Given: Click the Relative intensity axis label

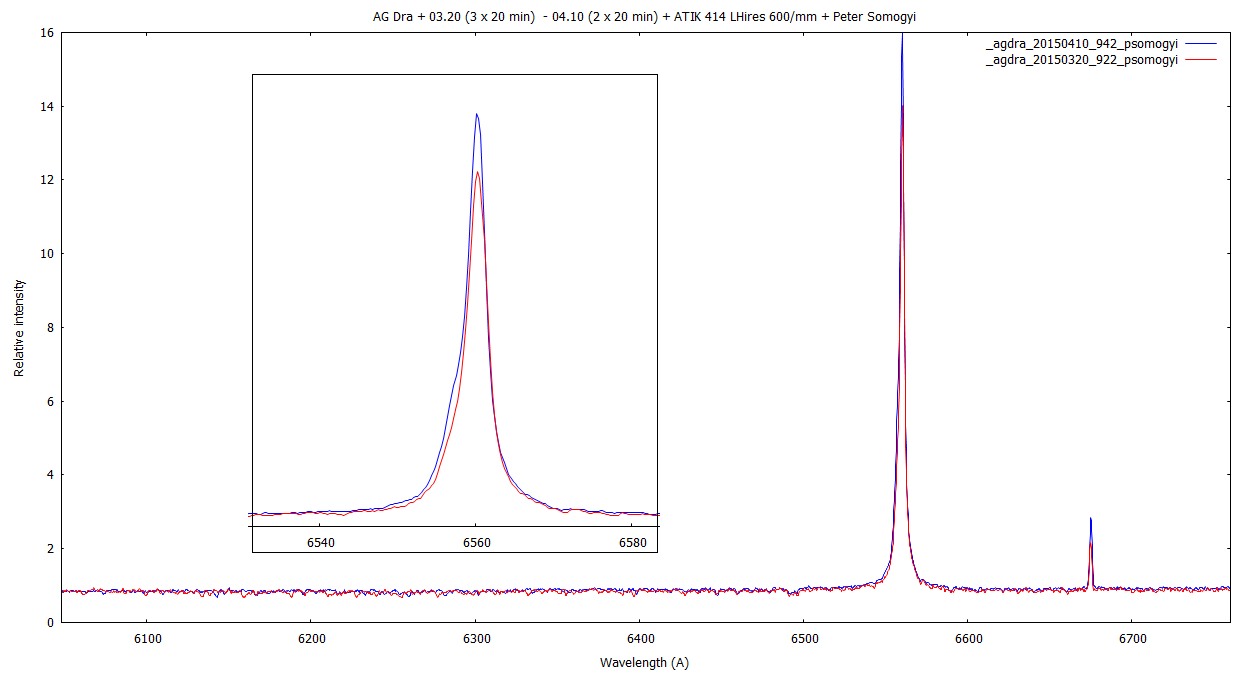Looking at the screenshot, I should click(19, 328).
